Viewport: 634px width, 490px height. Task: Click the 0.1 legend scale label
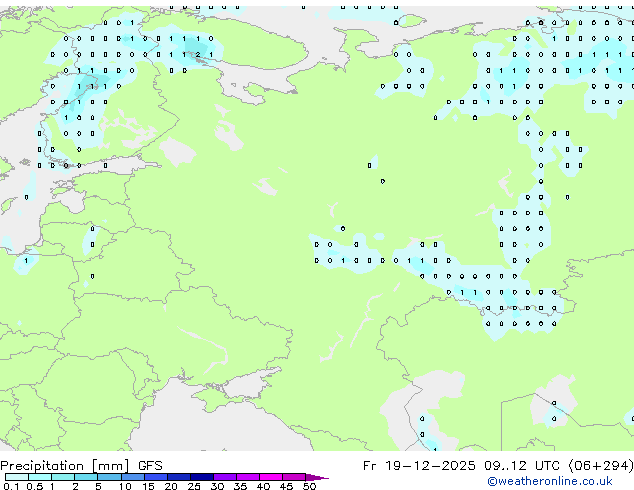[11, 486]
